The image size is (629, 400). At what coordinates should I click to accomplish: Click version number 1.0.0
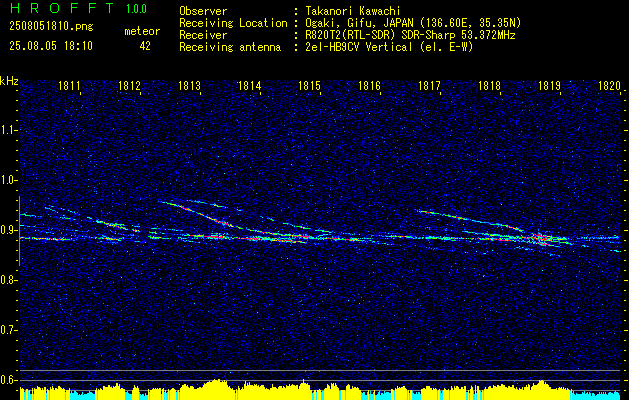(x=136, y=9)
